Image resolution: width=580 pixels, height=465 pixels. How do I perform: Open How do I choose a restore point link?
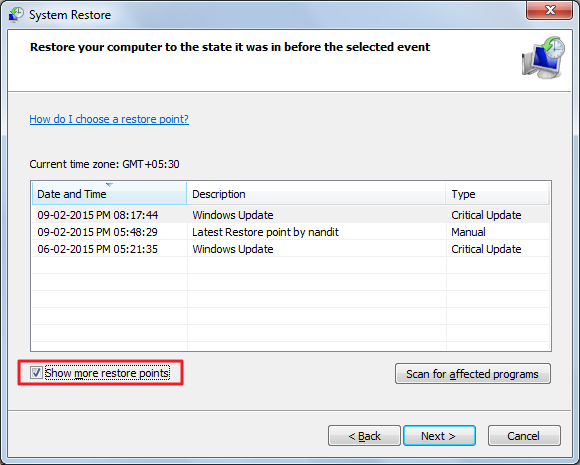click(109, 119)
